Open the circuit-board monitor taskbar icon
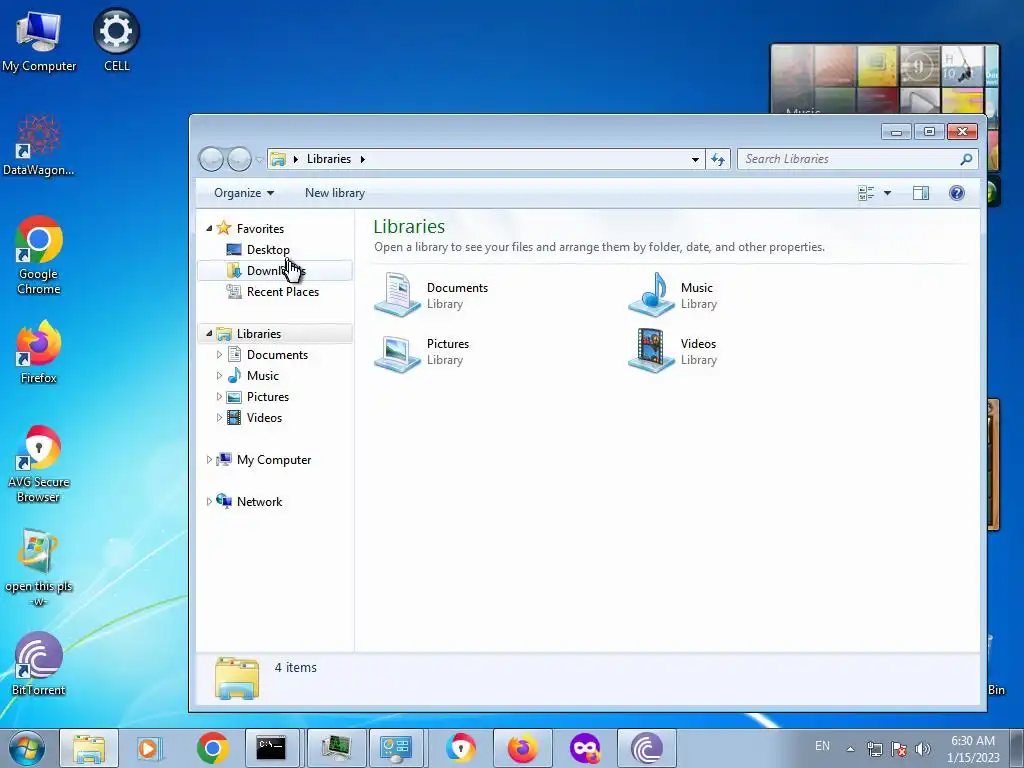Image resolution: width=1024 pixels, height=768 pixels. point(336,748)
